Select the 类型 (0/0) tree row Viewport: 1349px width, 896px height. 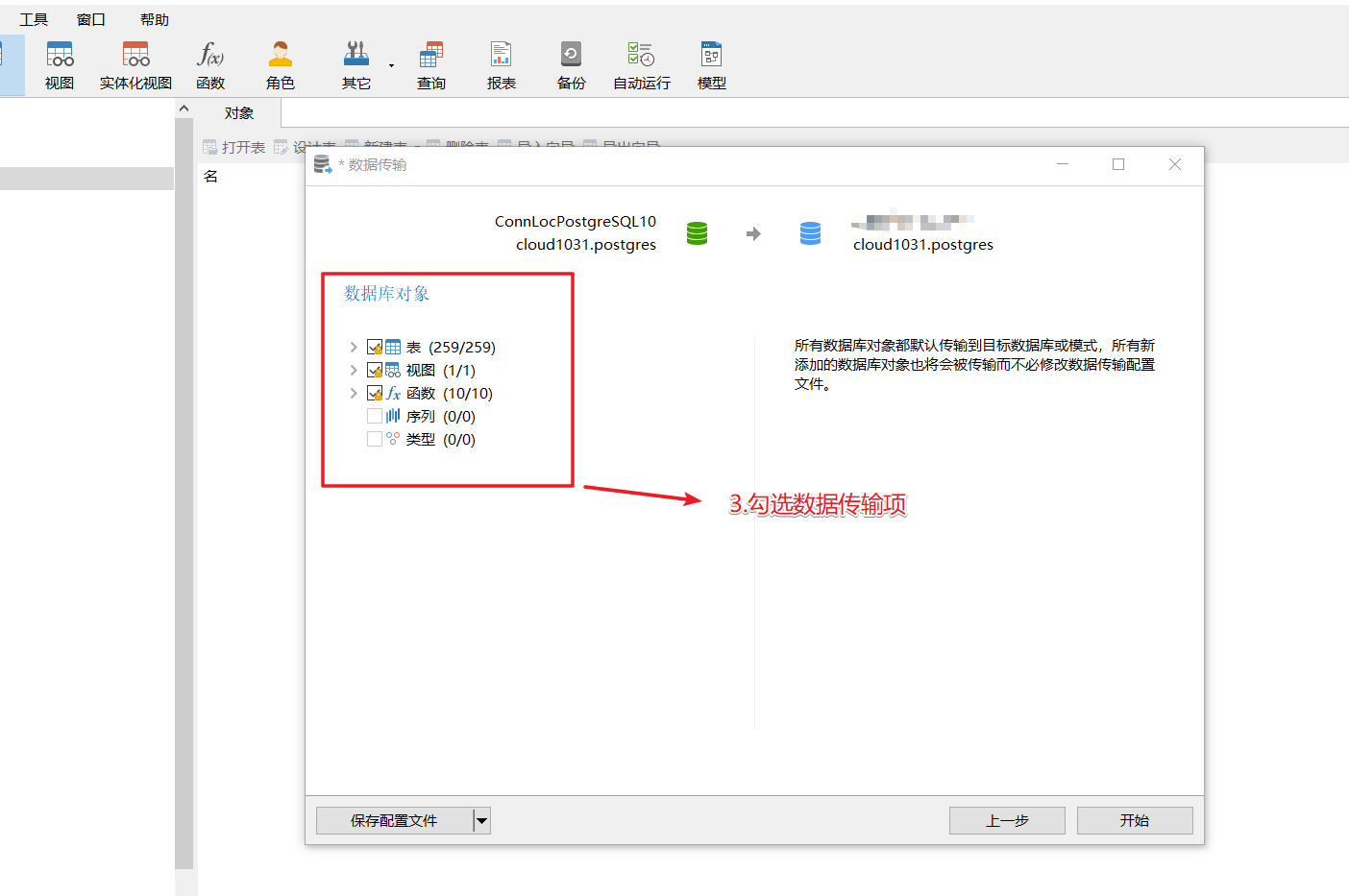440,440
